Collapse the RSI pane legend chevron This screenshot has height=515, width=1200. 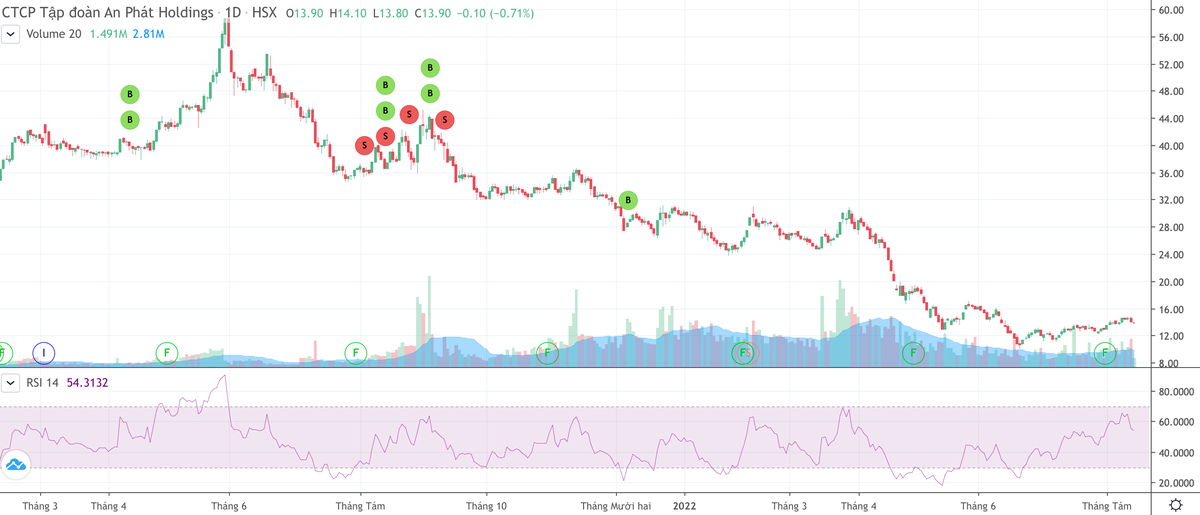(x=10, y=383)
